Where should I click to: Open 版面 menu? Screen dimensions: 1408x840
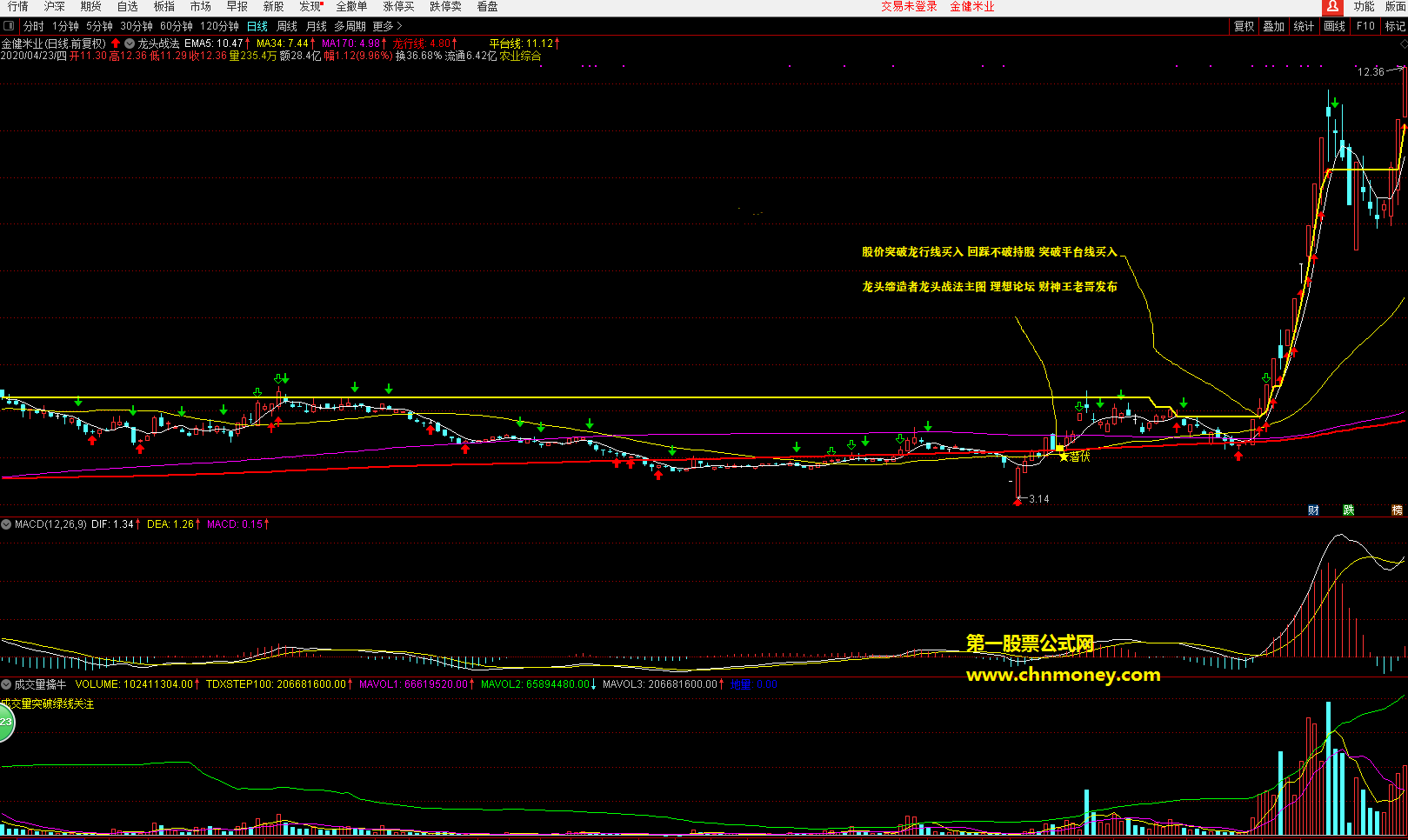click(x=1396, y=6)
